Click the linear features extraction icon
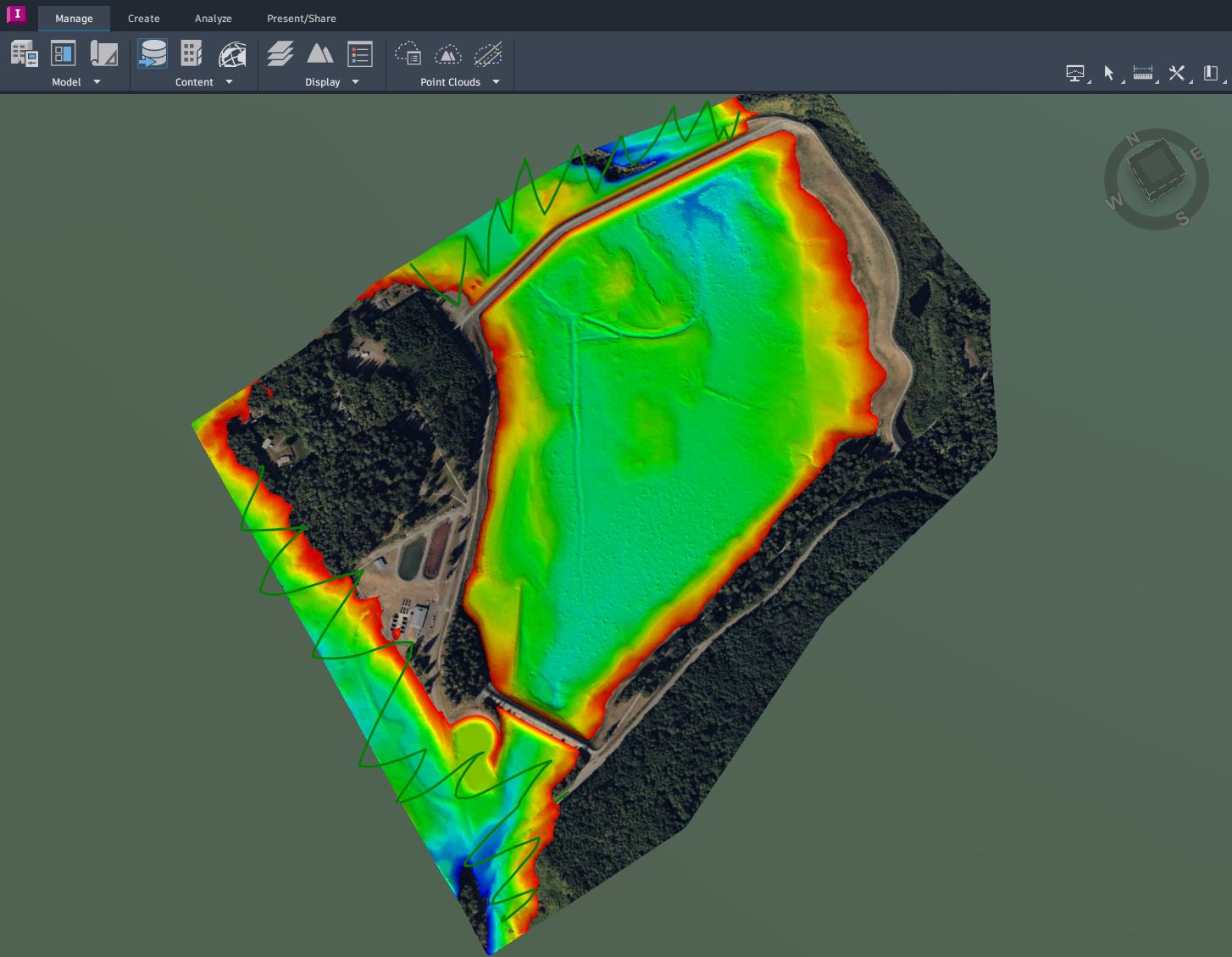 [x=490, y=53]
